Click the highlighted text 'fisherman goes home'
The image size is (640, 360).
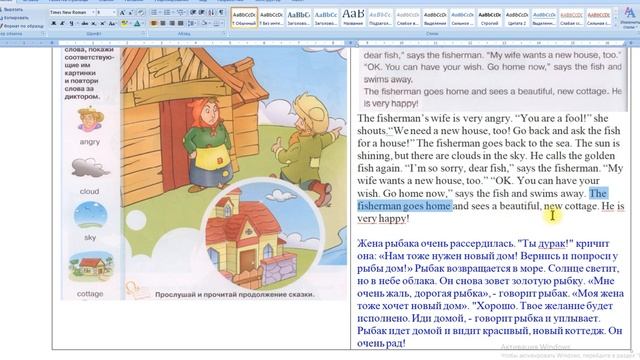pos(404,206)
